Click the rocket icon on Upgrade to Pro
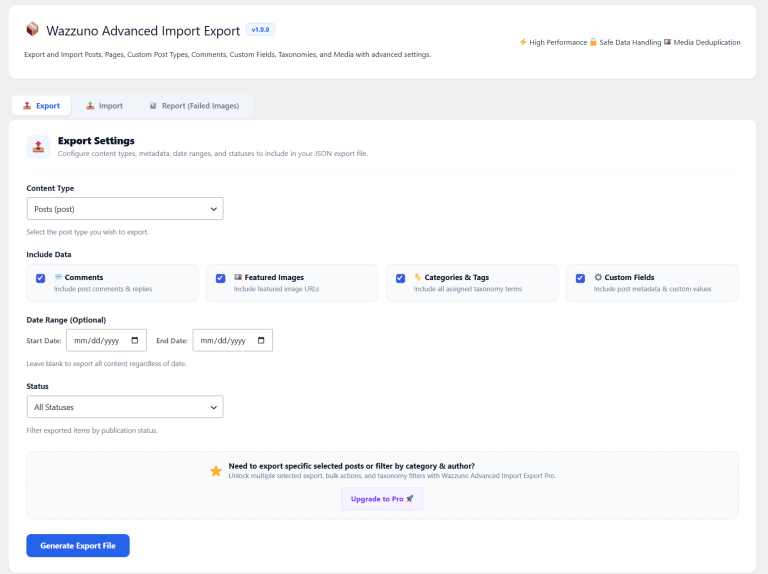 [410, 499]
